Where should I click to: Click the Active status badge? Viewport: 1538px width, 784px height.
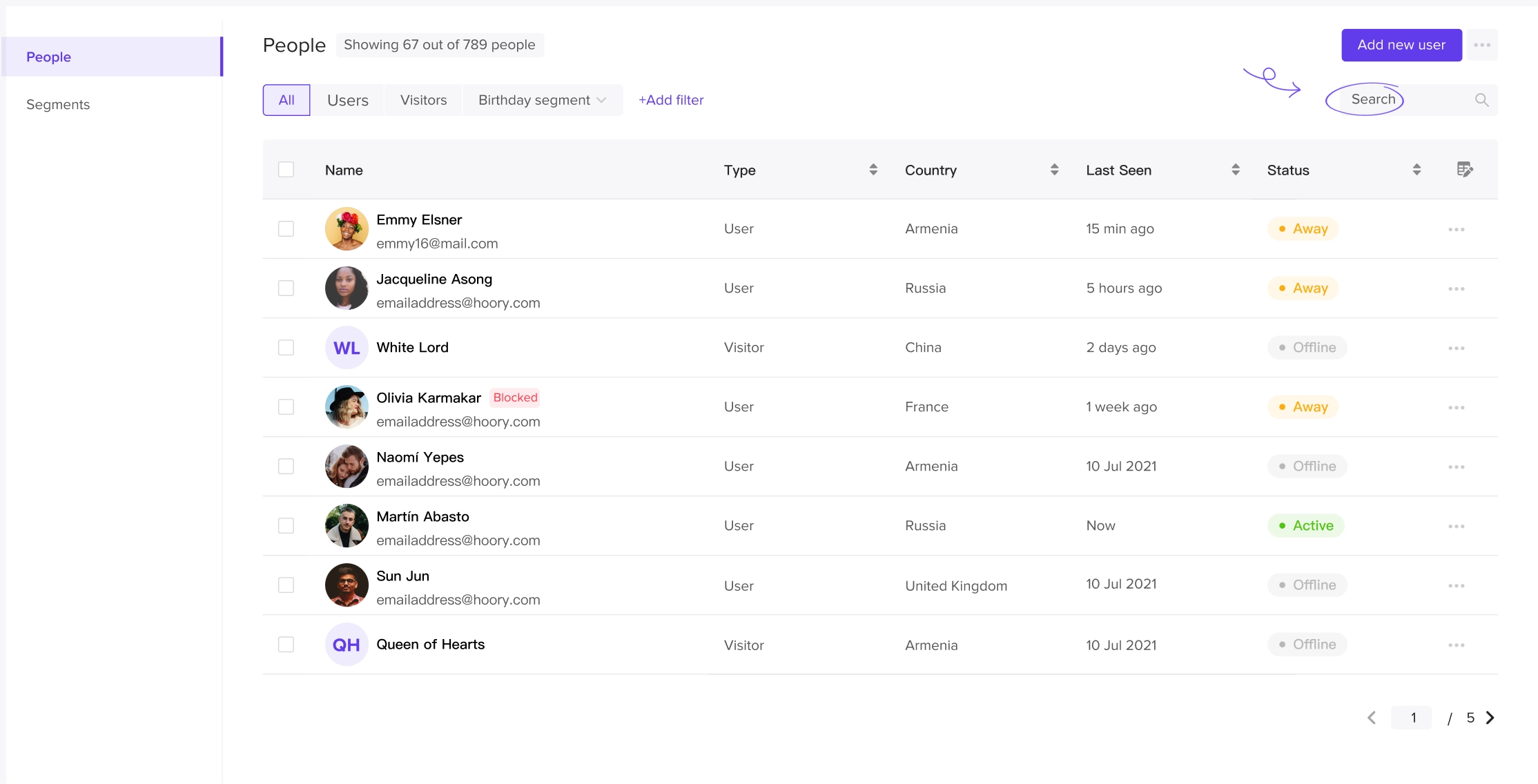coord(1305,526)
